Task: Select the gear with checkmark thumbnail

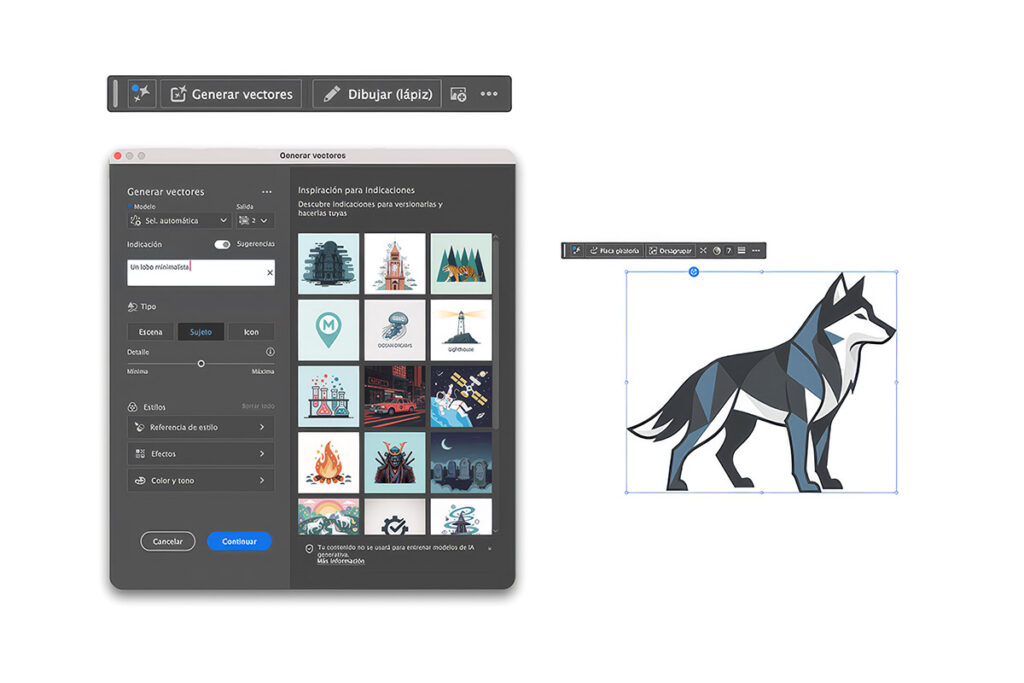Action: click(394, 516)
